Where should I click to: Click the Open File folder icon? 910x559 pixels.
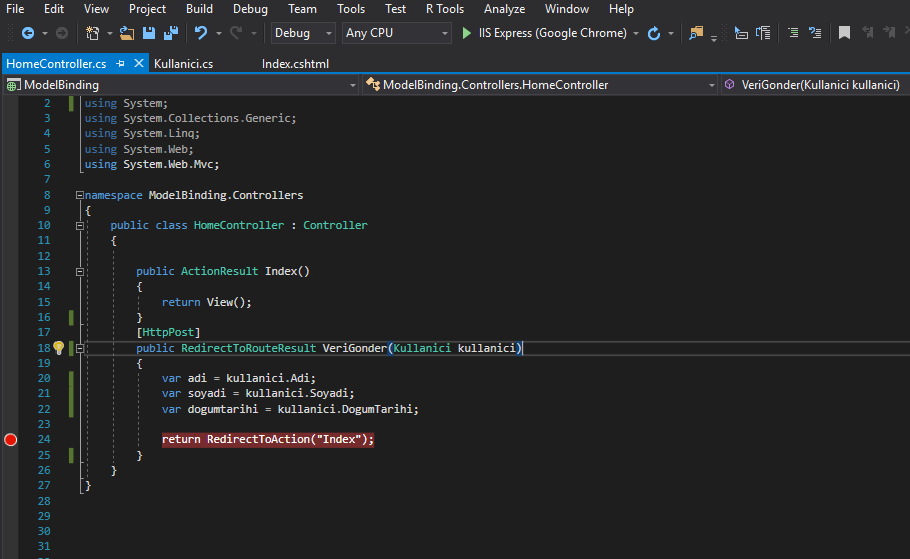pos(127,33)
